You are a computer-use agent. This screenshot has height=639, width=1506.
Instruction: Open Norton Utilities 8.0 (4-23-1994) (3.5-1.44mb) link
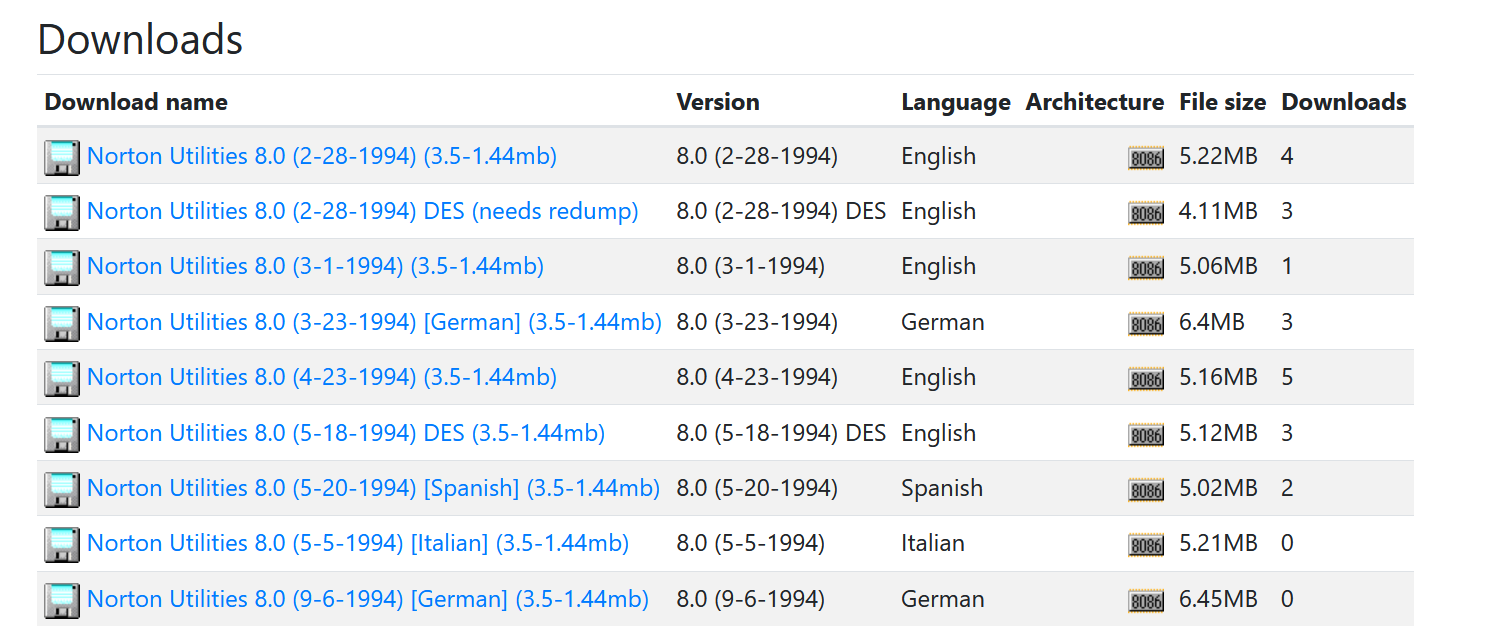tap(322, 377)
